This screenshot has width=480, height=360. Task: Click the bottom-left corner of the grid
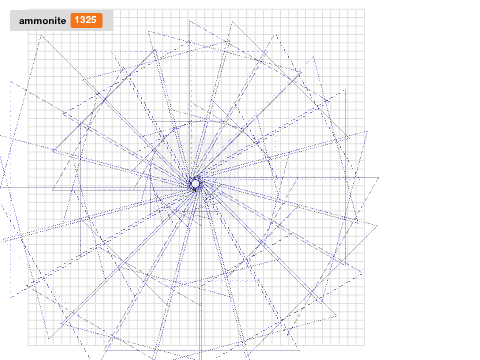click(x=29, y=345)
